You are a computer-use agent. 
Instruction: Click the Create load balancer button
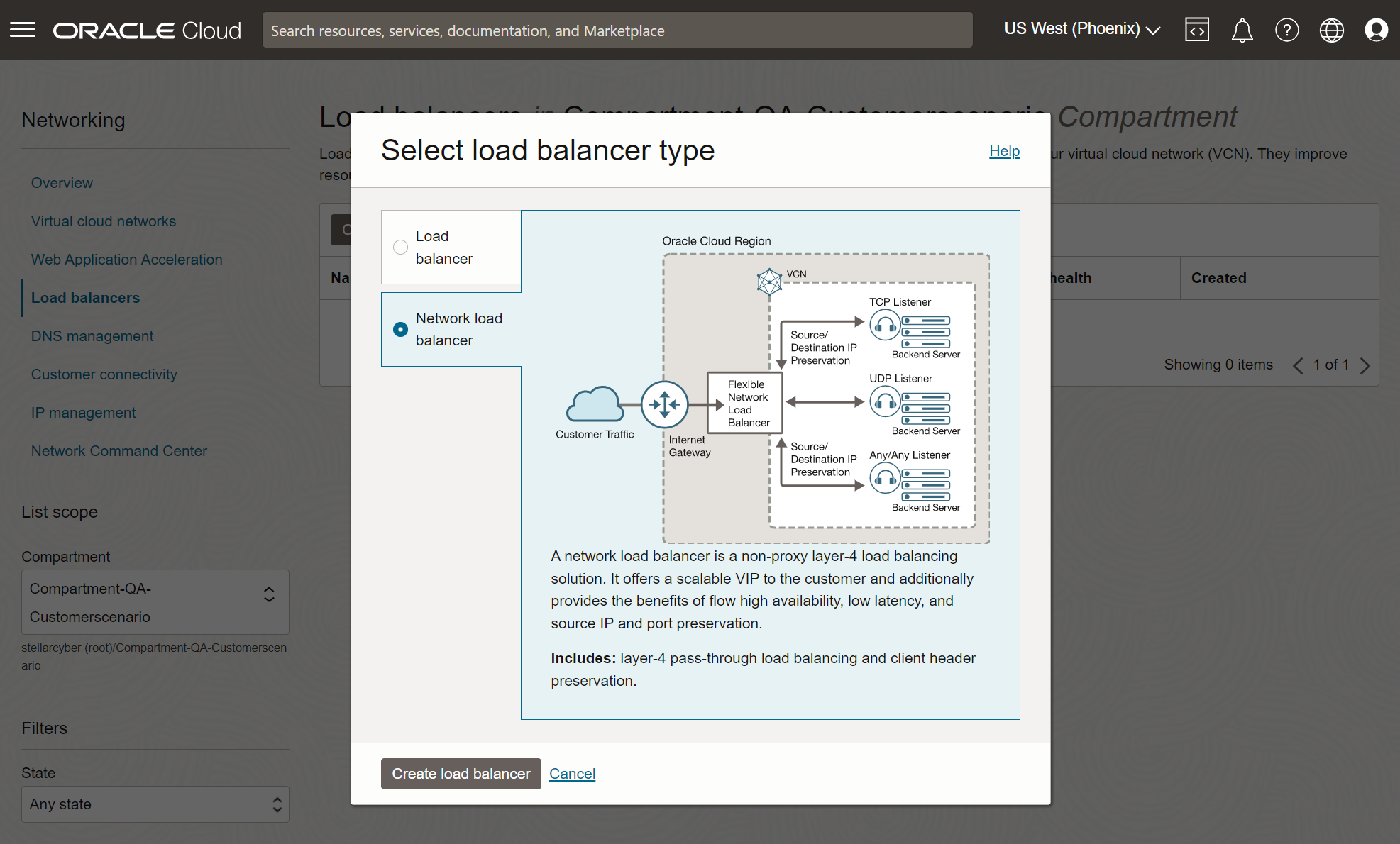click(461, 774)
